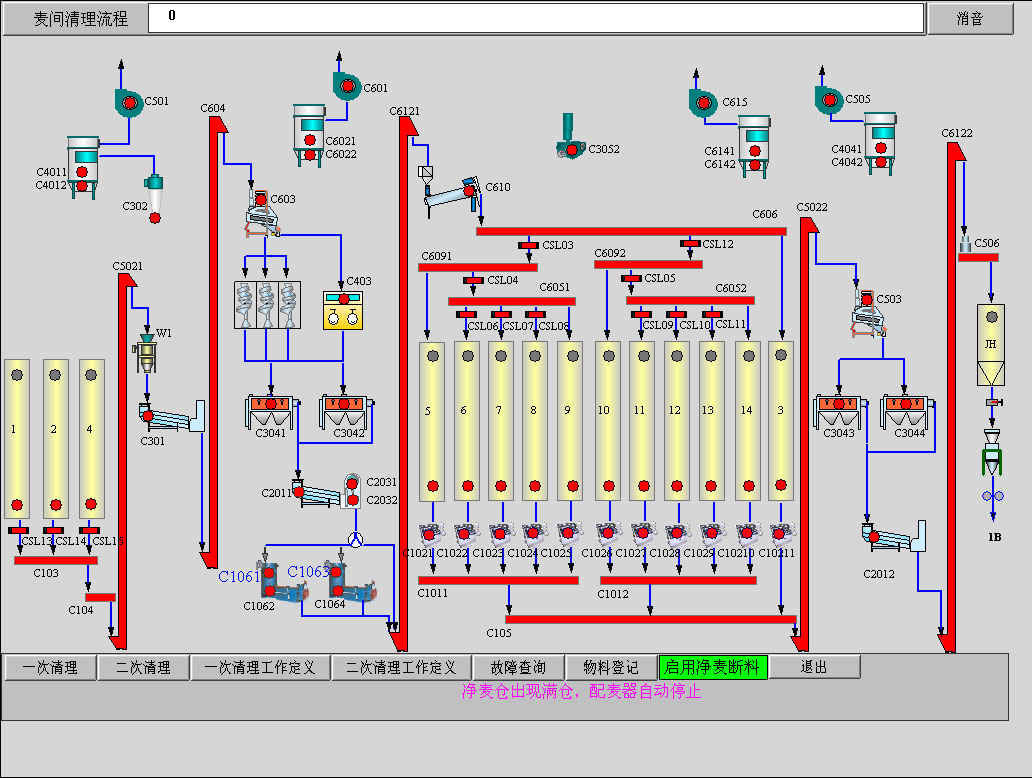Click the triple spiral scourer icon
Viewport: 1032px width, 778px height.
click(267, 305)
